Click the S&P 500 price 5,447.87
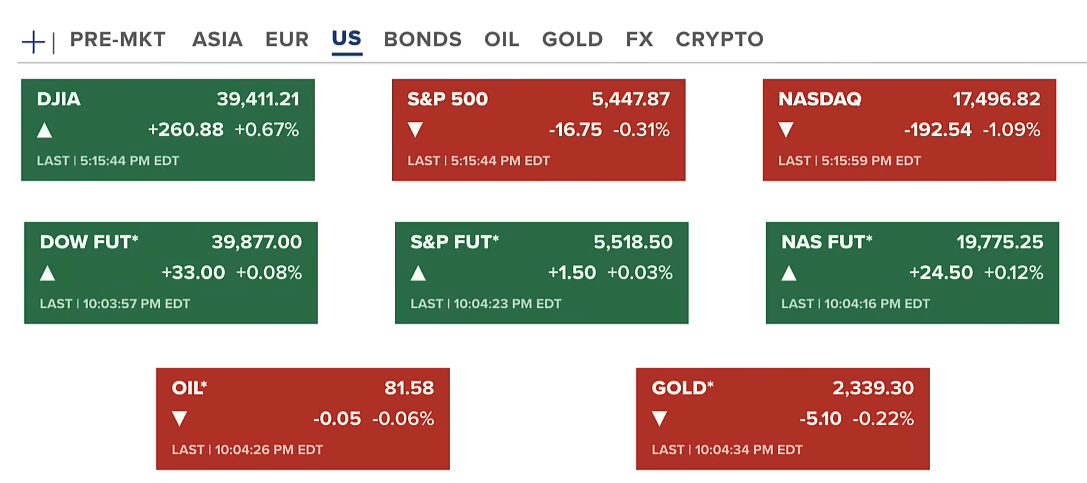 click(x=630, y=99)
